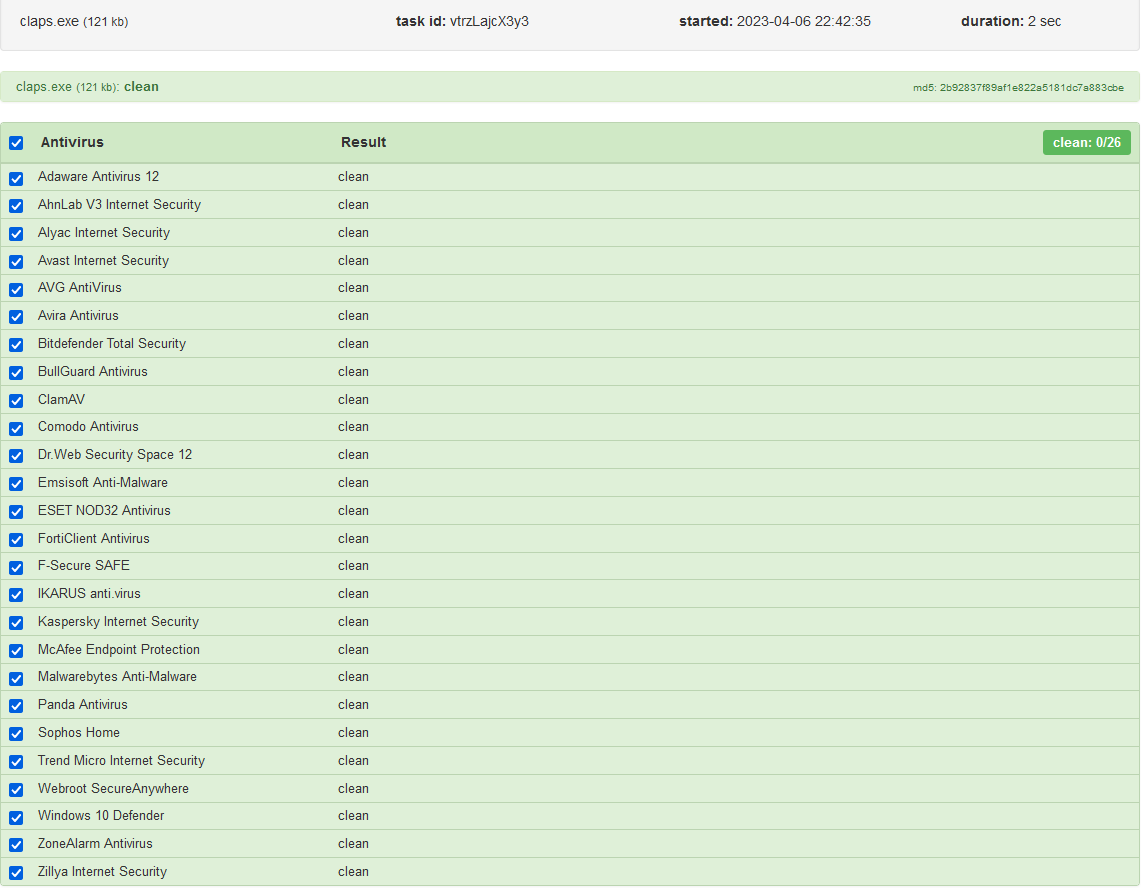Click the 'Panda Antivirus' name
This screenshot has width=1143, height=888.
click(82, 704)
